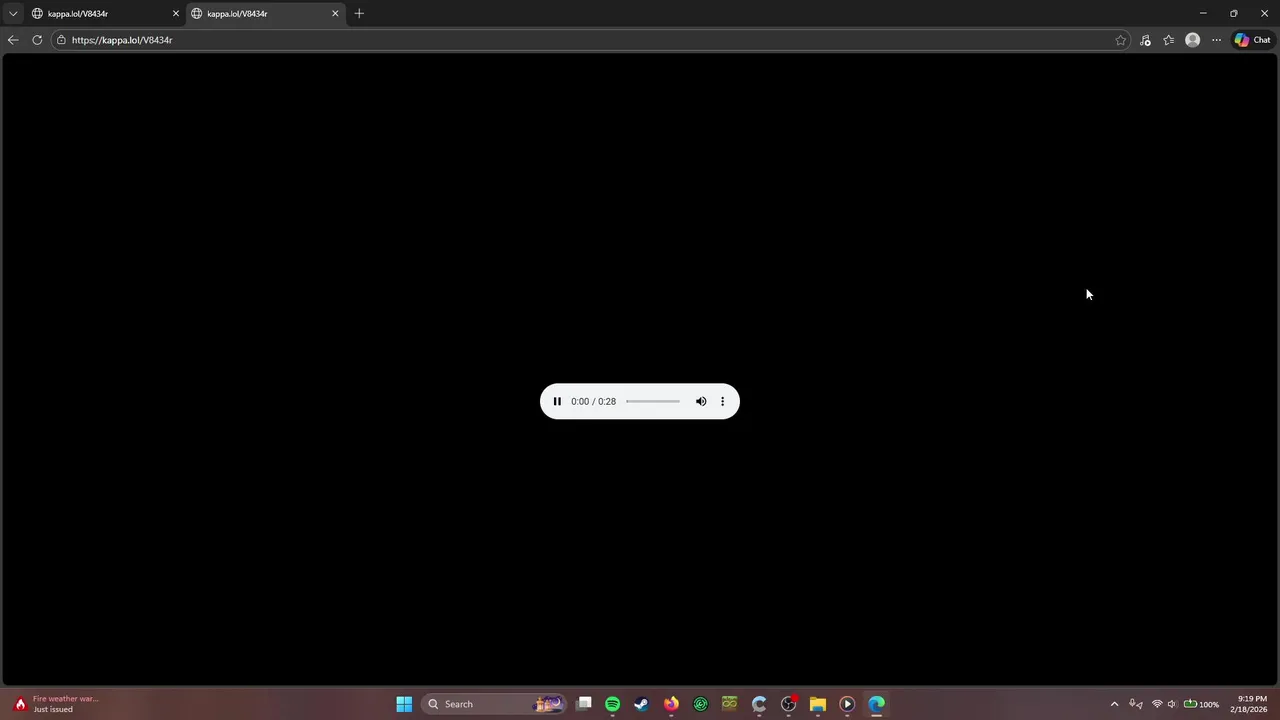Minimize the Edge browser window
The image size is (1280, 720).
tap(1203, 13)
